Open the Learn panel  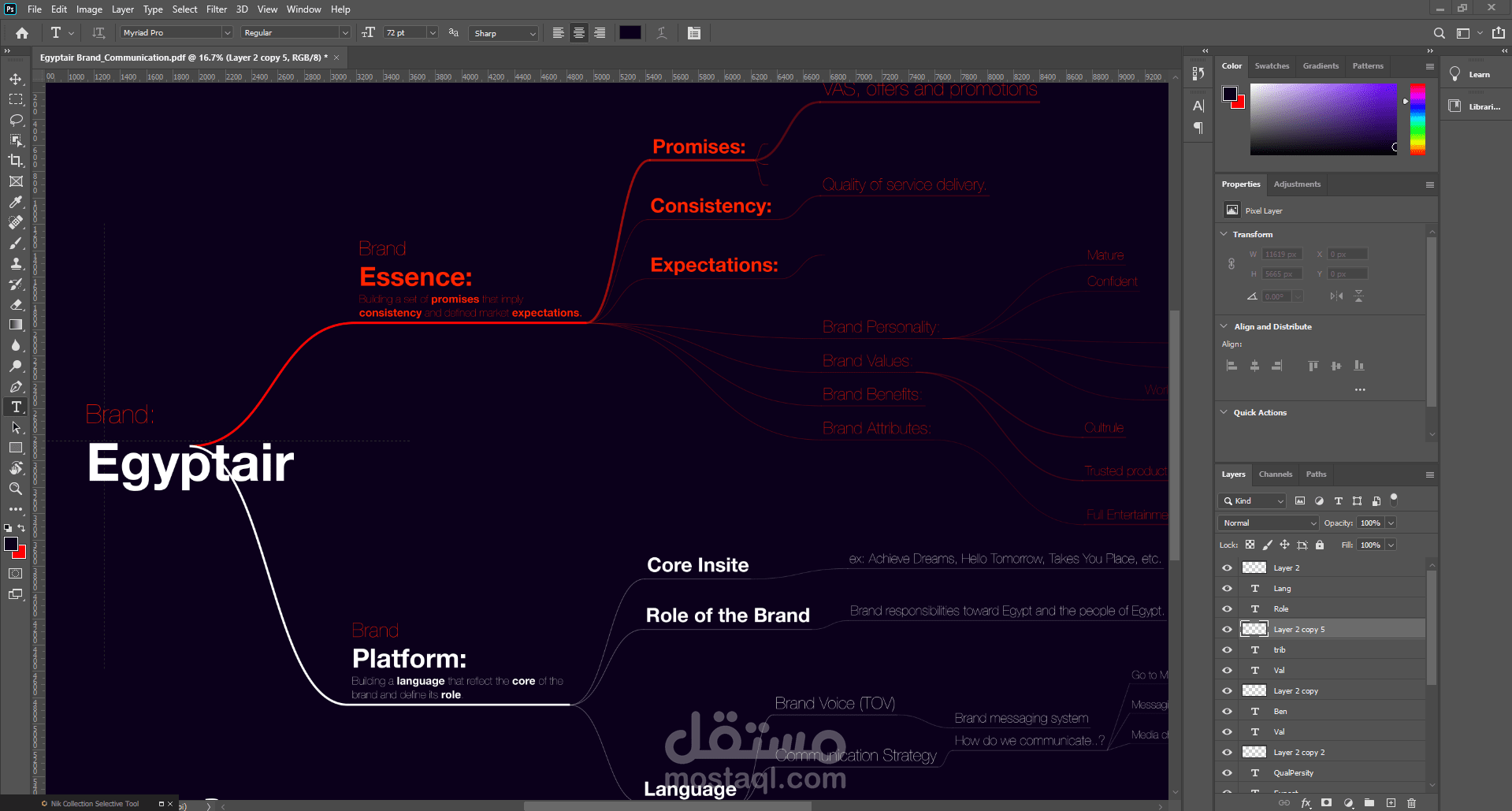coord(1469,74)
